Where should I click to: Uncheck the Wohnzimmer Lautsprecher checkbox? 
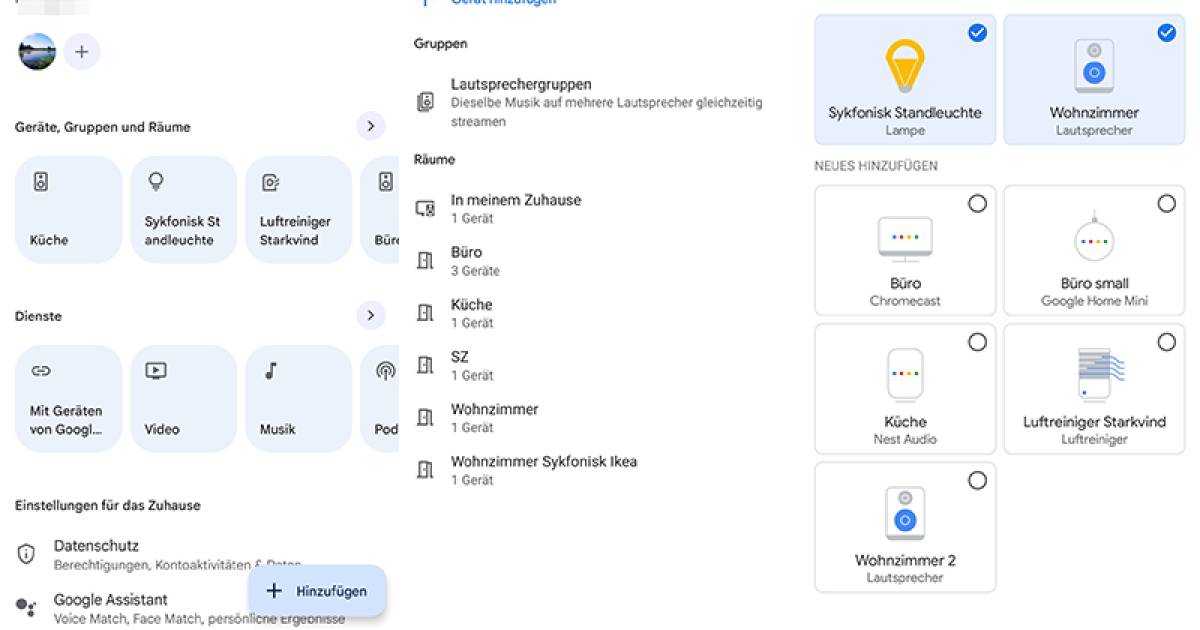click(x=1166, y=33)
